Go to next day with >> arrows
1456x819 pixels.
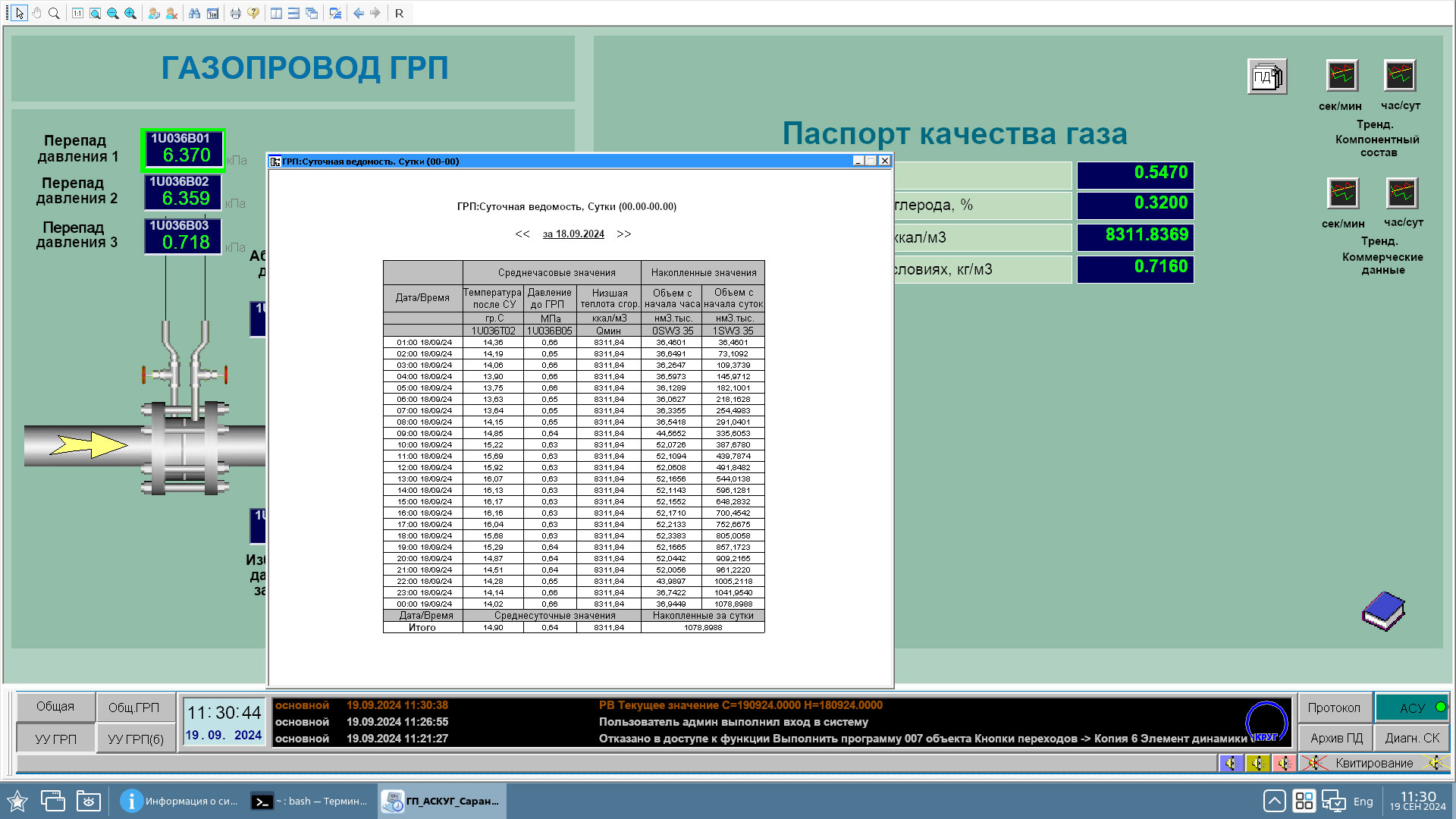[x=623, y=234]
